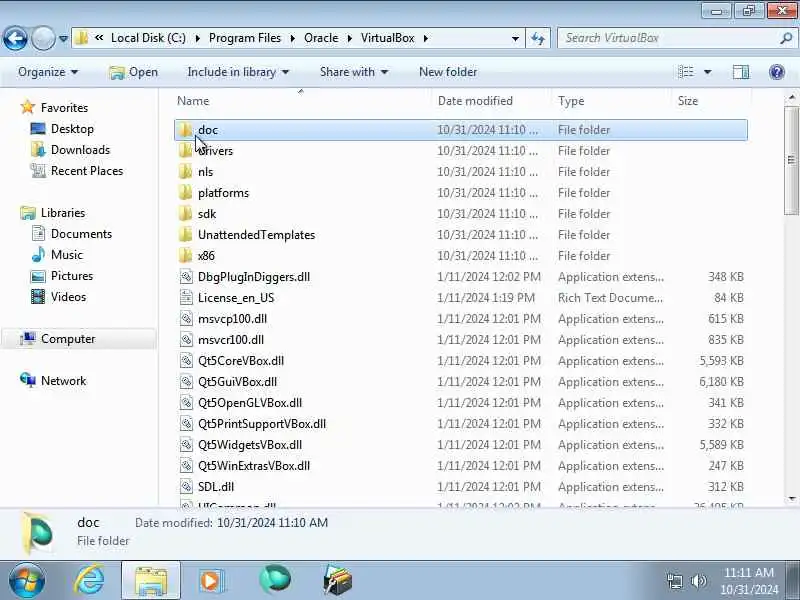Expand the arrow after Program Files breadcrumb
The width and height of the screenshot is (800, 600).
293,38
